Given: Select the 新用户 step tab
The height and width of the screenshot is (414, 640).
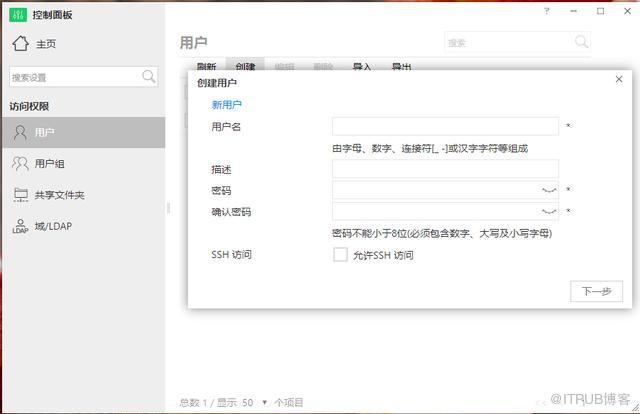Looking at the screenshot, I should 227,105.
